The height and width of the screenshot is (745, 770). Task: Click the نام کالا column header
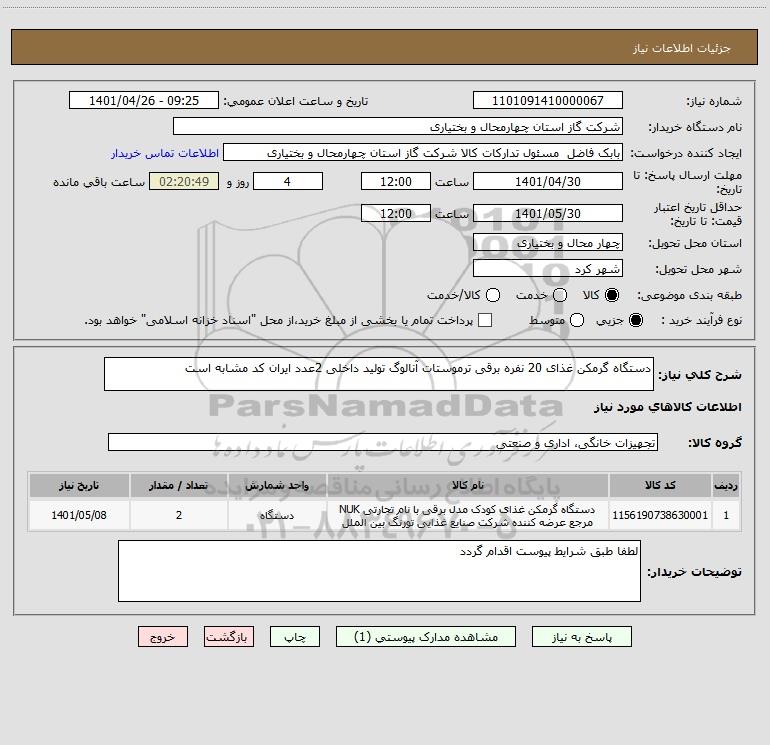click(x=468, y=486)
